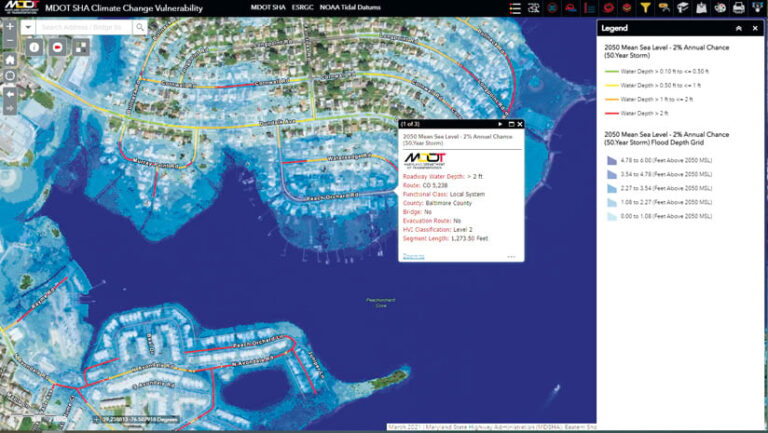768x433 pixels.
Task: Click the 'Segment Length: 1,273.50 Feet' popup text
Action: click(x=445, y=239)
